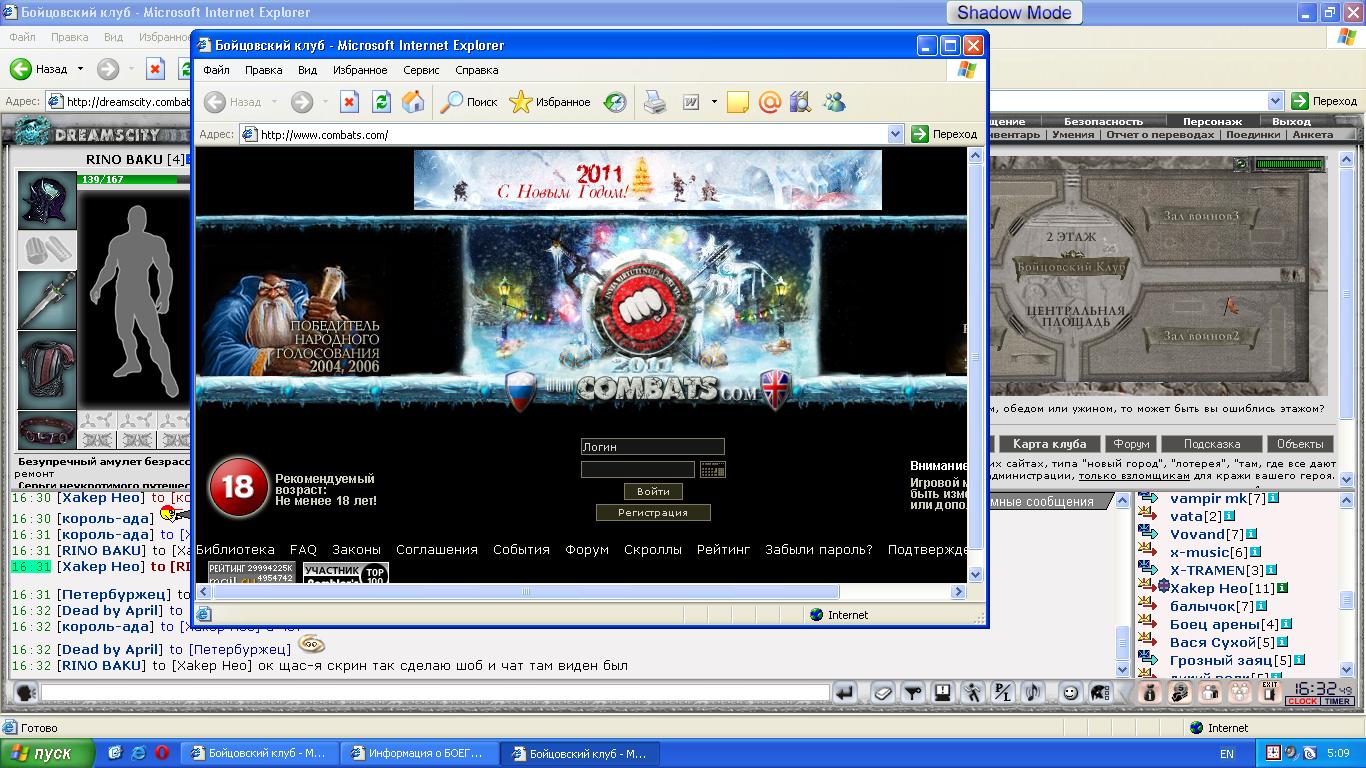Screen dimensions: 1366x768
Task: Open Забыли пароль? link on combats.com
Action: coord(818,549)
